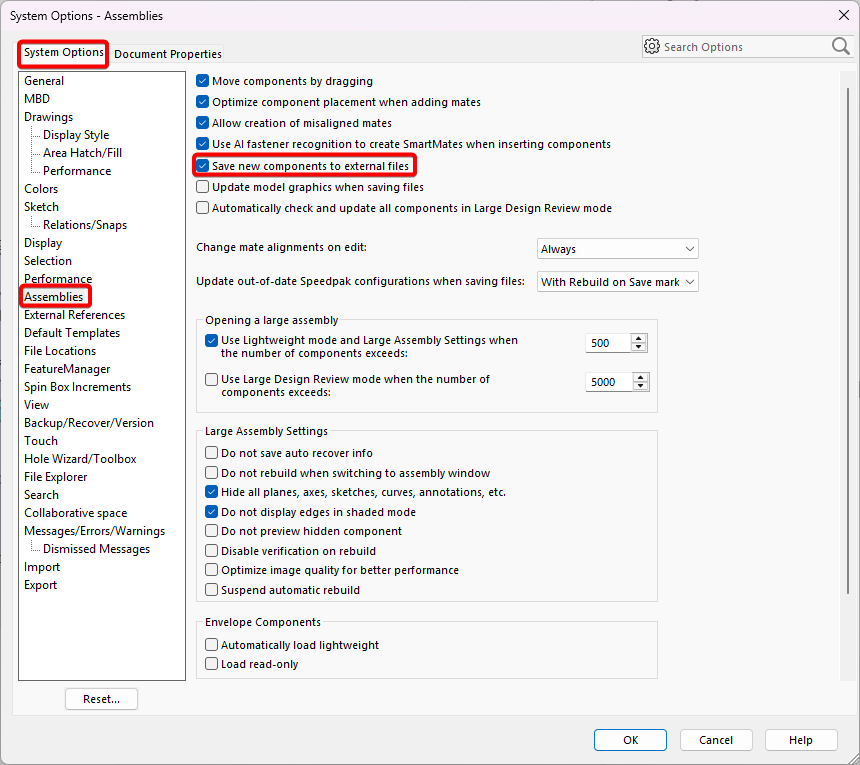Enable Disable verification on rebuild checkbox
The width and height of the screenshot is (860, 765).
tap(211, 551)
